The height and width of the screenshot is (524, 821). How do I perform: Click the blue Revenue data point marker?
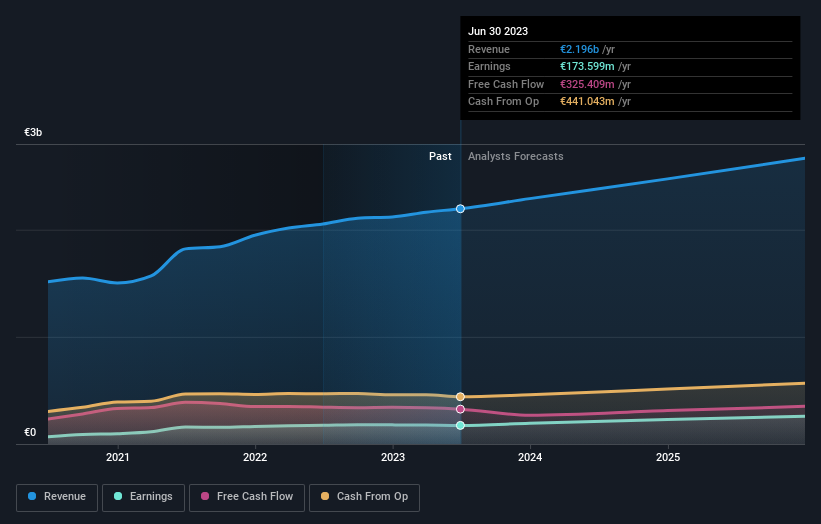[x=460, y=209]
